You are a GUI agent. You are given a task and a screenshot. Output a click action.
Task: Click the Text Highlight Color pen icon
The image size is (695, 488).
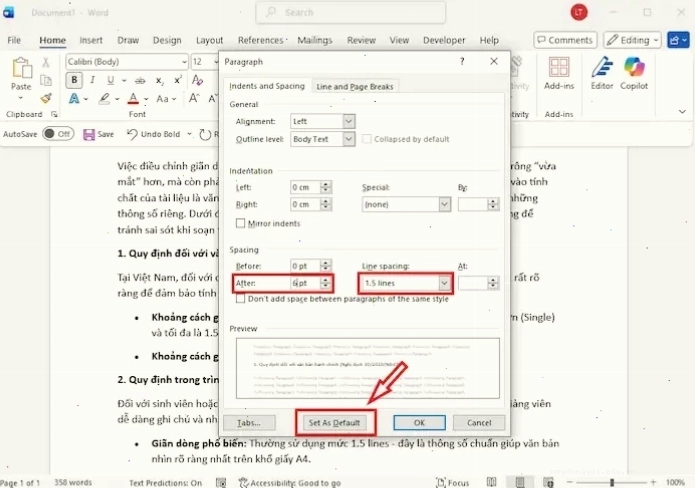(x=104, y=98)
